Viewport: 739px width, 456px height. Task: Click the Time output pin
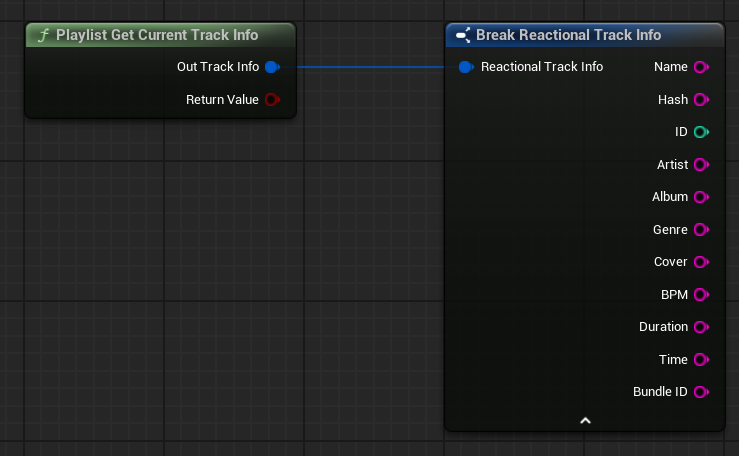tap(701, 359)
